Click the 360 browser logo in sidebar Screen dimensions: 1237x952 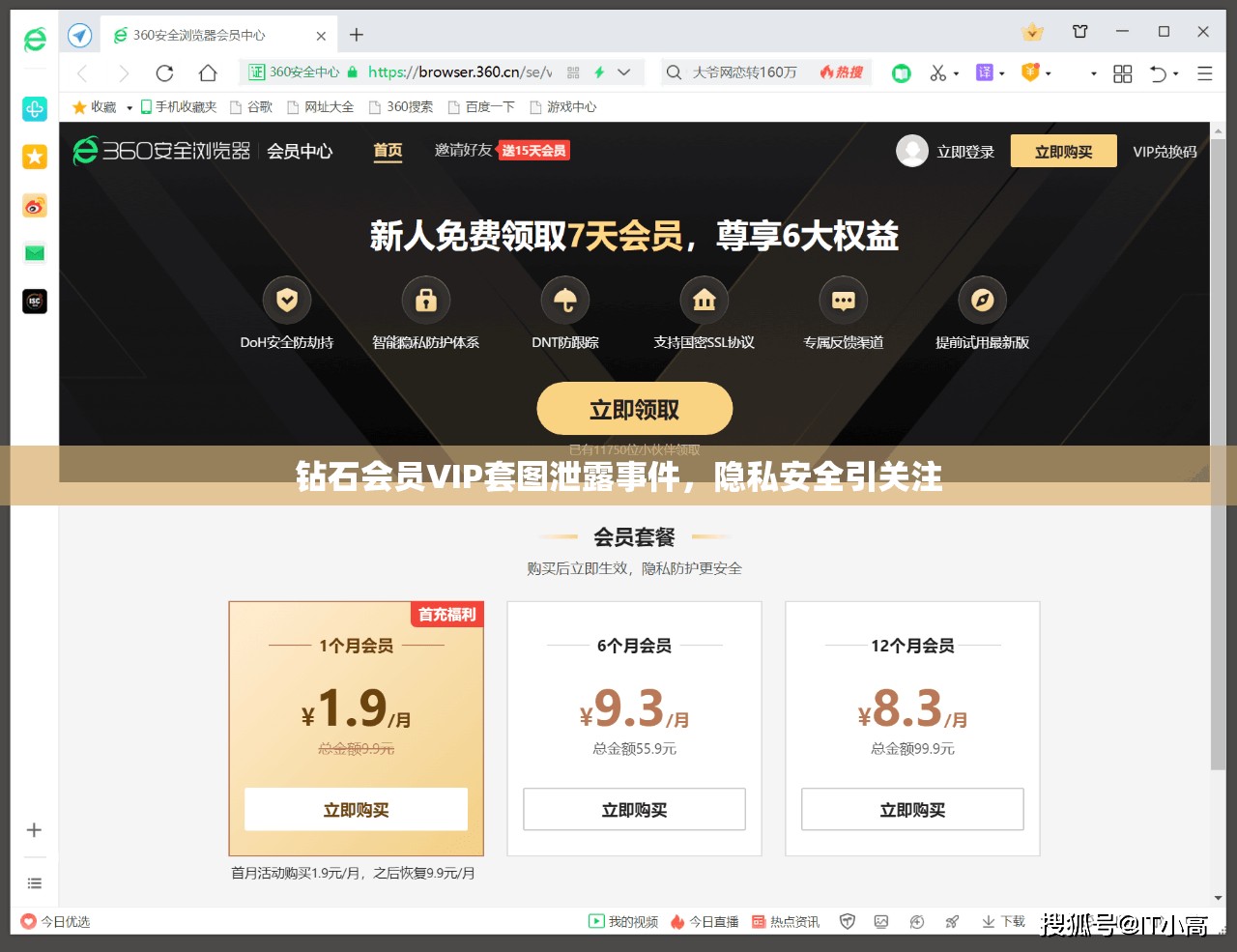[x=35, y=39]
